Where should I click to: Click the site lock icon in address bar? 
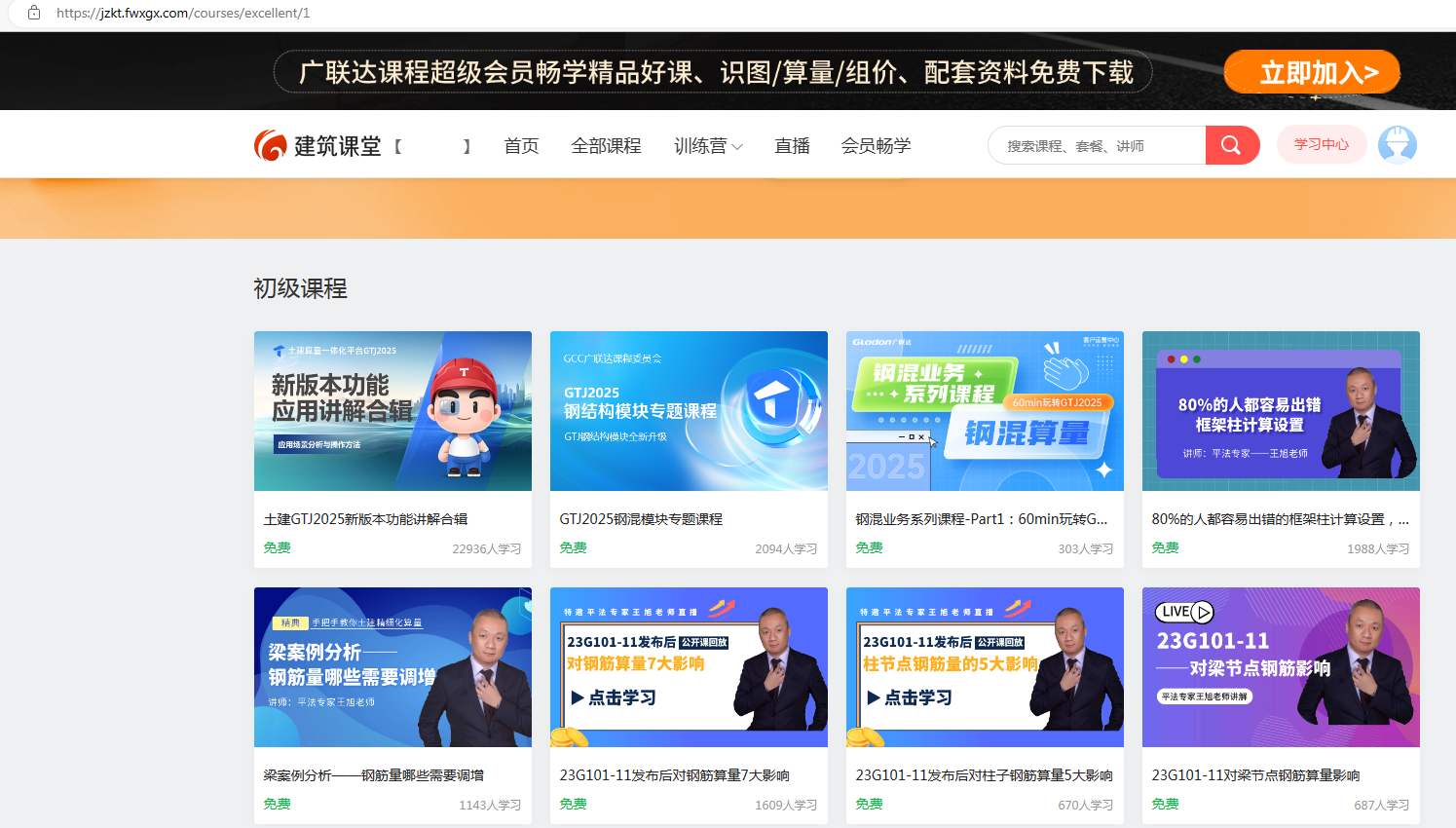click(x=34, y=13)
